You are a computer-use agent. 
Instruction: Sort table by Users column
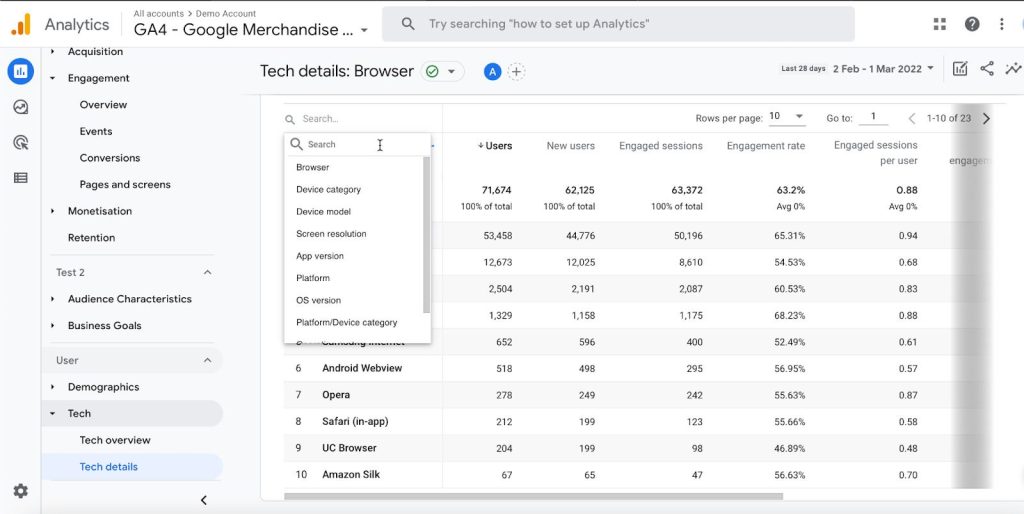(495, 146)
